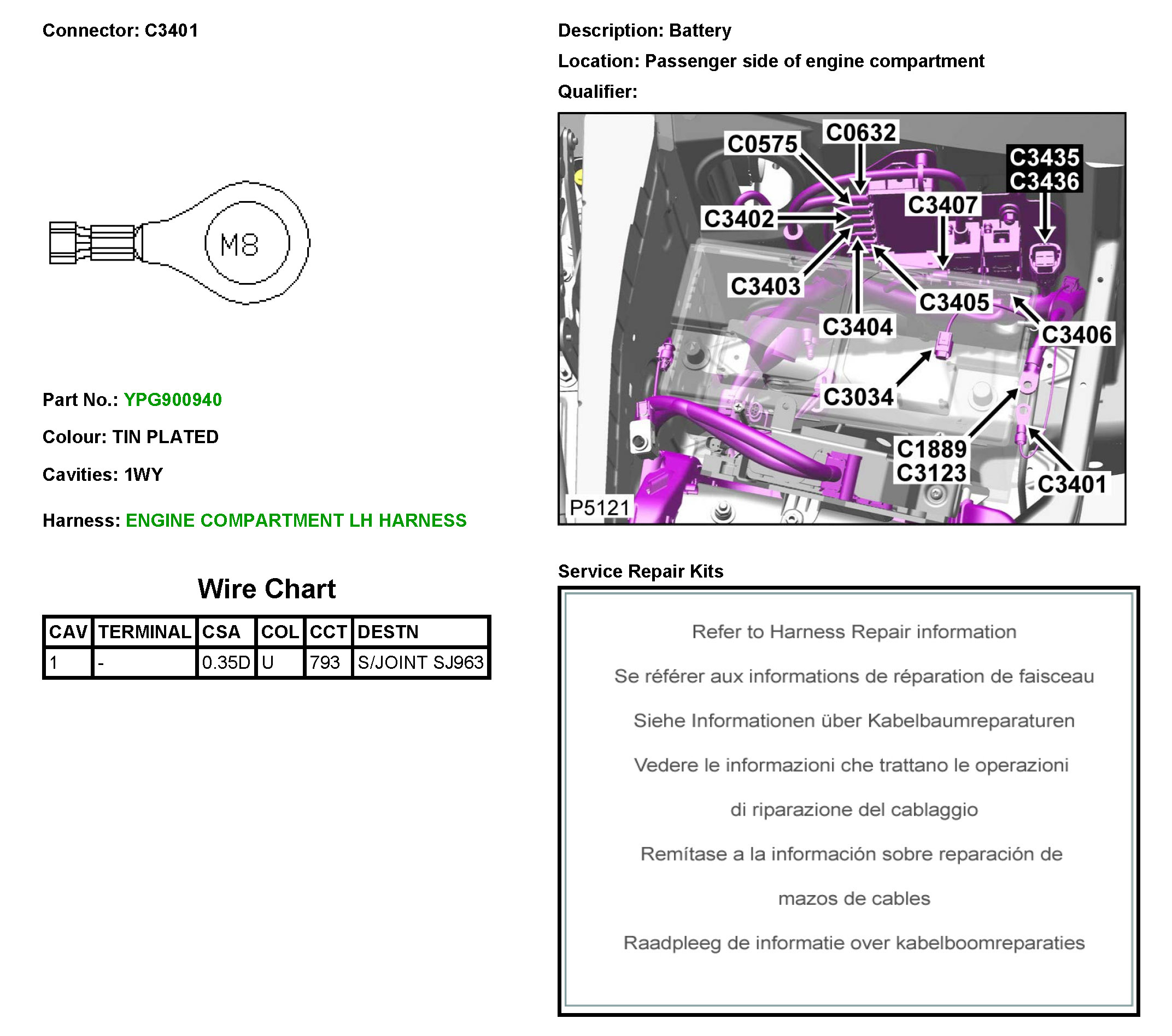This screenshot has width=1172, height=1036.
Task: Click 'Refer to Harness Repair information' text
Action: 853,632
